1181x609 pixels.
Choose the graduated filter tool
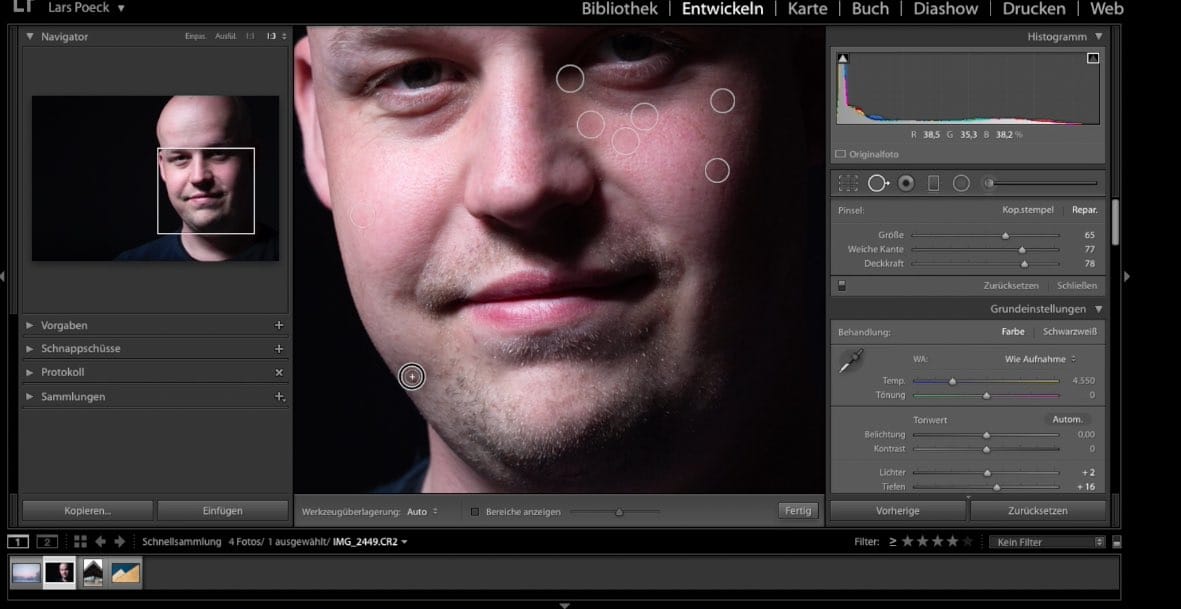click(934, 183)
